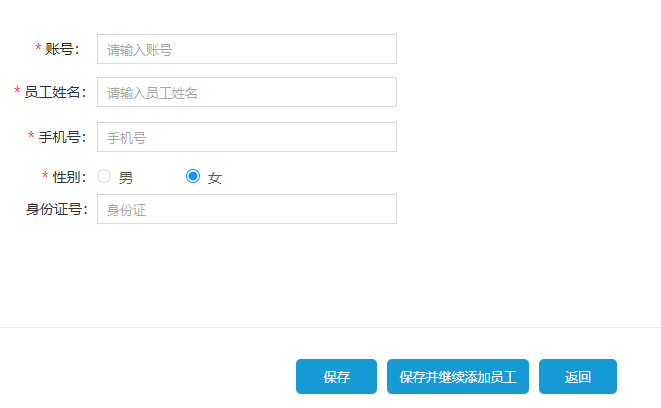Click the 性别: field label
This screenshot has height=408, width=661.
[69, 177]
